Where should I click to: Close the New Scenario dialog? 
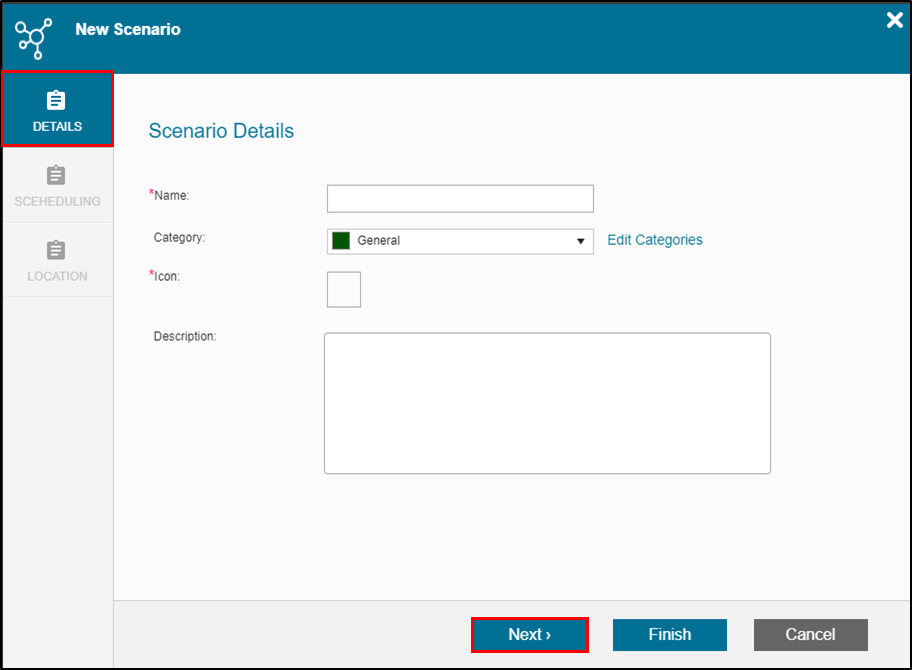tap(894, 20)
